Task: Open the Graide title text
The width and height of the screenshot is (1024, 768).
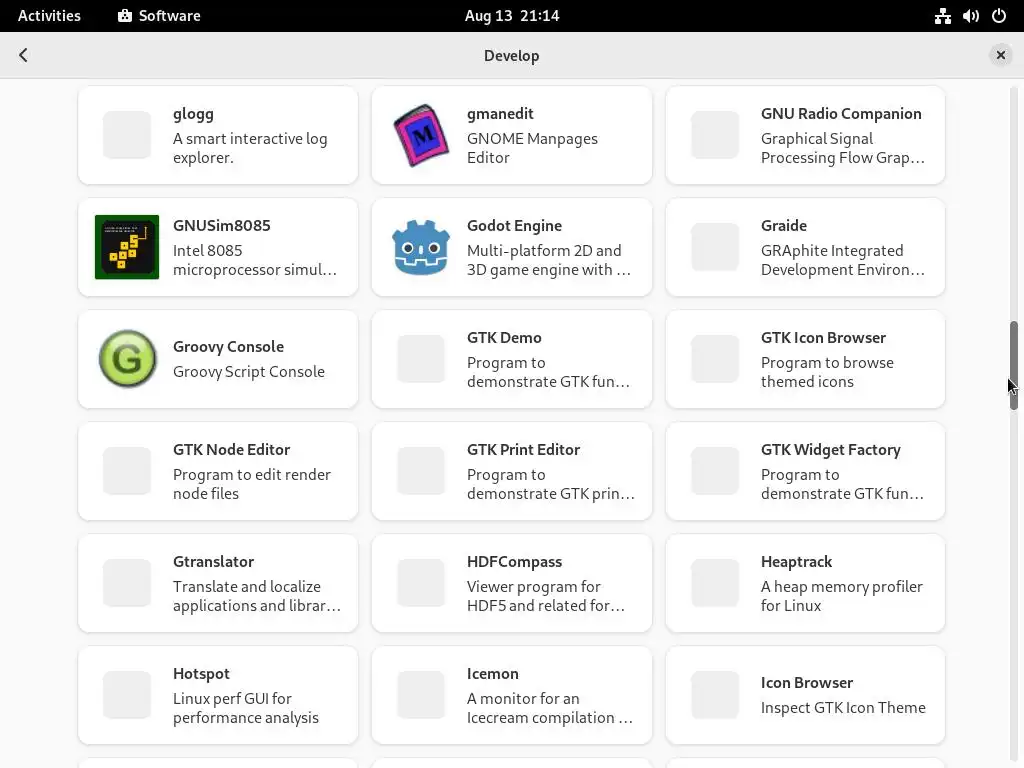Action: point(784,225)
